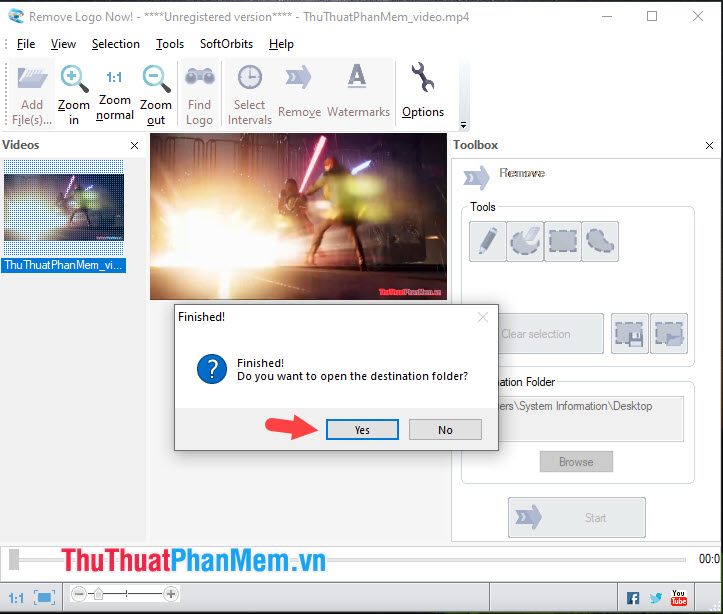Image resolution: width=723 pixels, height=614 pixels.
Task: Click the zoom slider plus button
Action: point(171,594)
